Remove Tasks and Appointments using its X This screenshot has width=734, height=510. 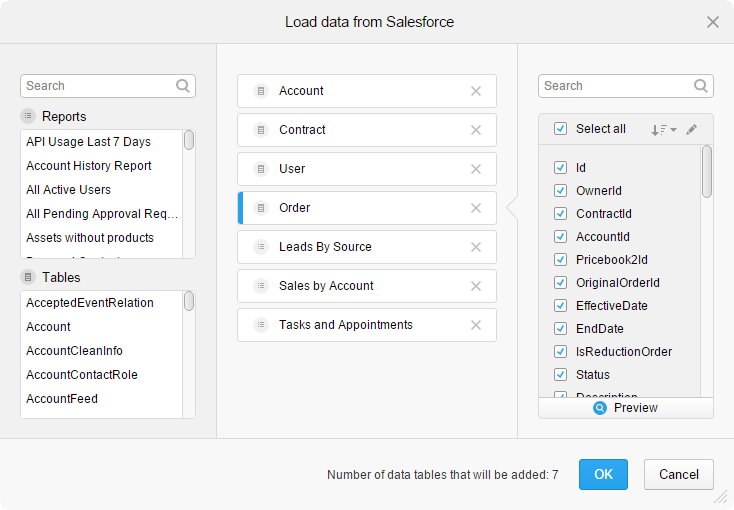point(476,325)
